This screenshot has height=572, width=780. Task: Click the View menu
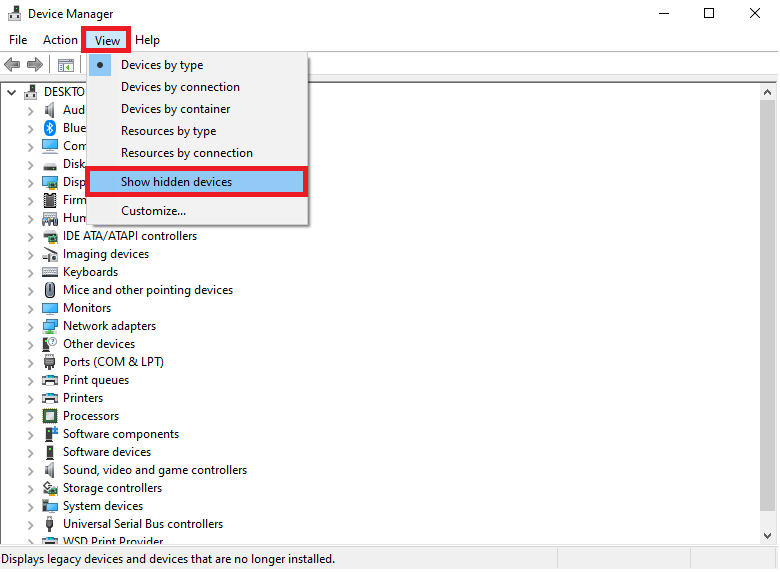pyautogui.click(x=107, y=40)
